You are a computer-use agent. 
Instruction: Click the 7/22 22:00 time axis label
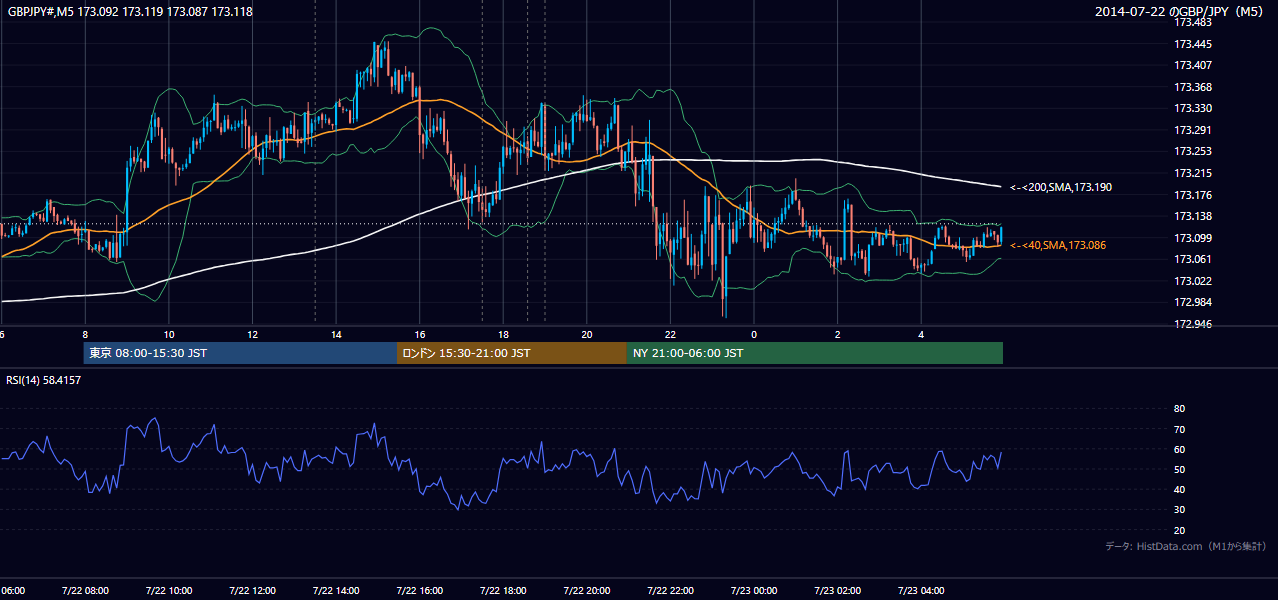[670, 591]
